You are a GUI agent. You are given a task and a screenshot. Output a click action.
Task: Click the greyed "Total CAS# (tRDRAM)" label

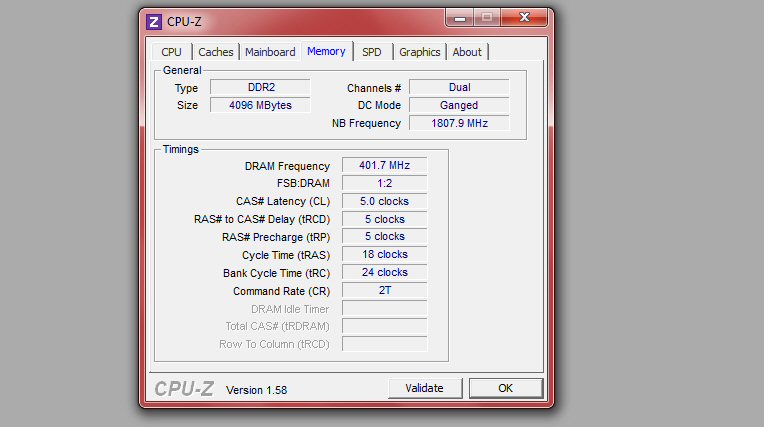pyautogui.click(x=277, y=326)
